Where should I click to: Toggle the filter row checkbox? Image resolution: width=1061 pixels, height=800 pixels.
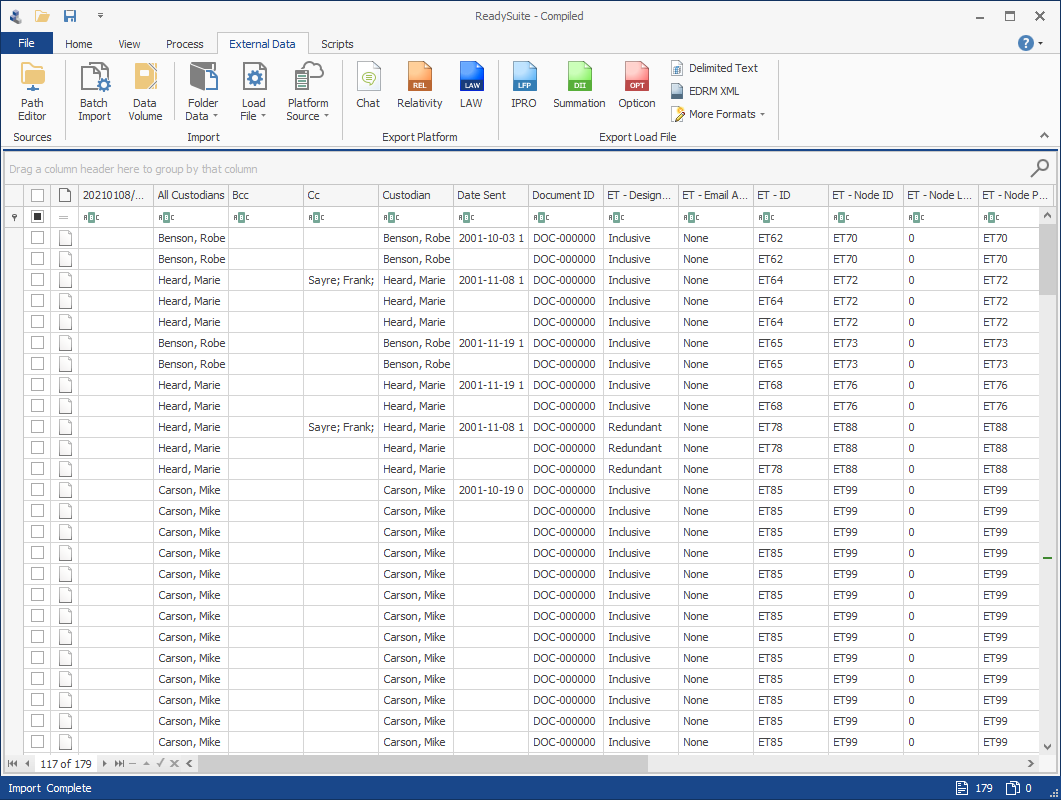(37, 217)
